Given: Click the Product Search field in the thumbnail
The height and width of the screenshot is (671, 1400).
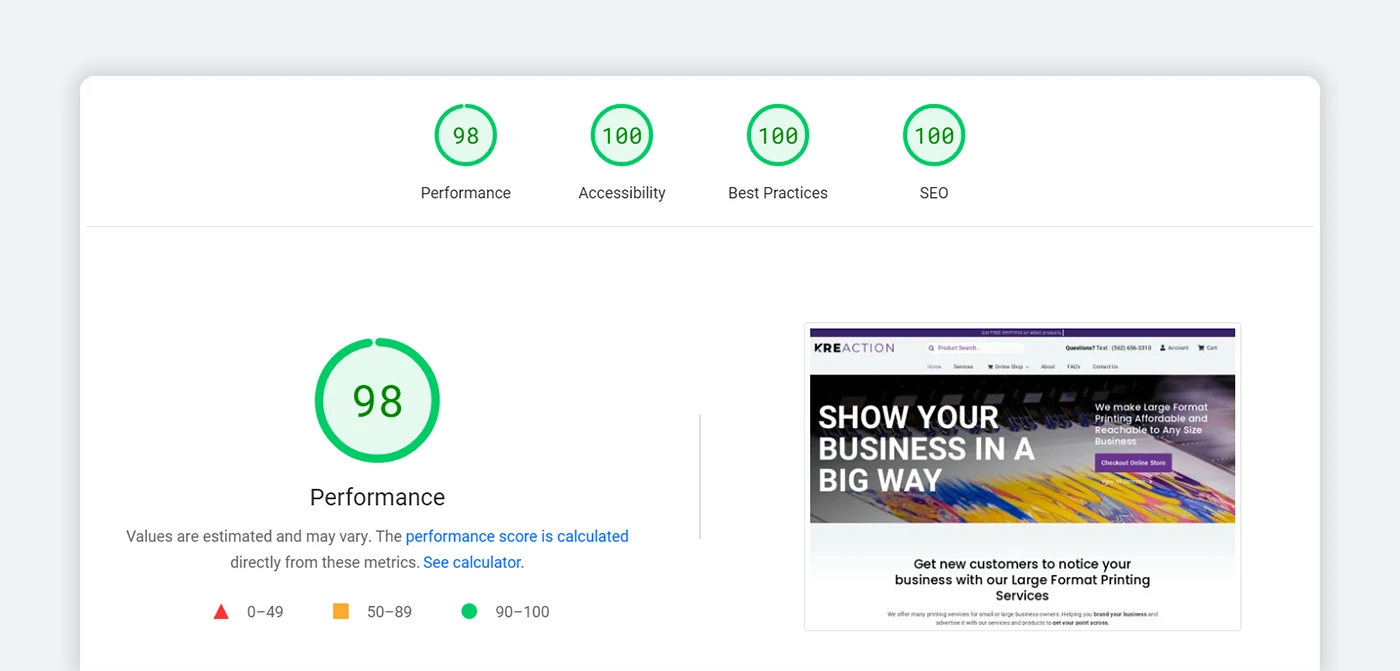Looking at the screenshot, I should tap(975, 348).
